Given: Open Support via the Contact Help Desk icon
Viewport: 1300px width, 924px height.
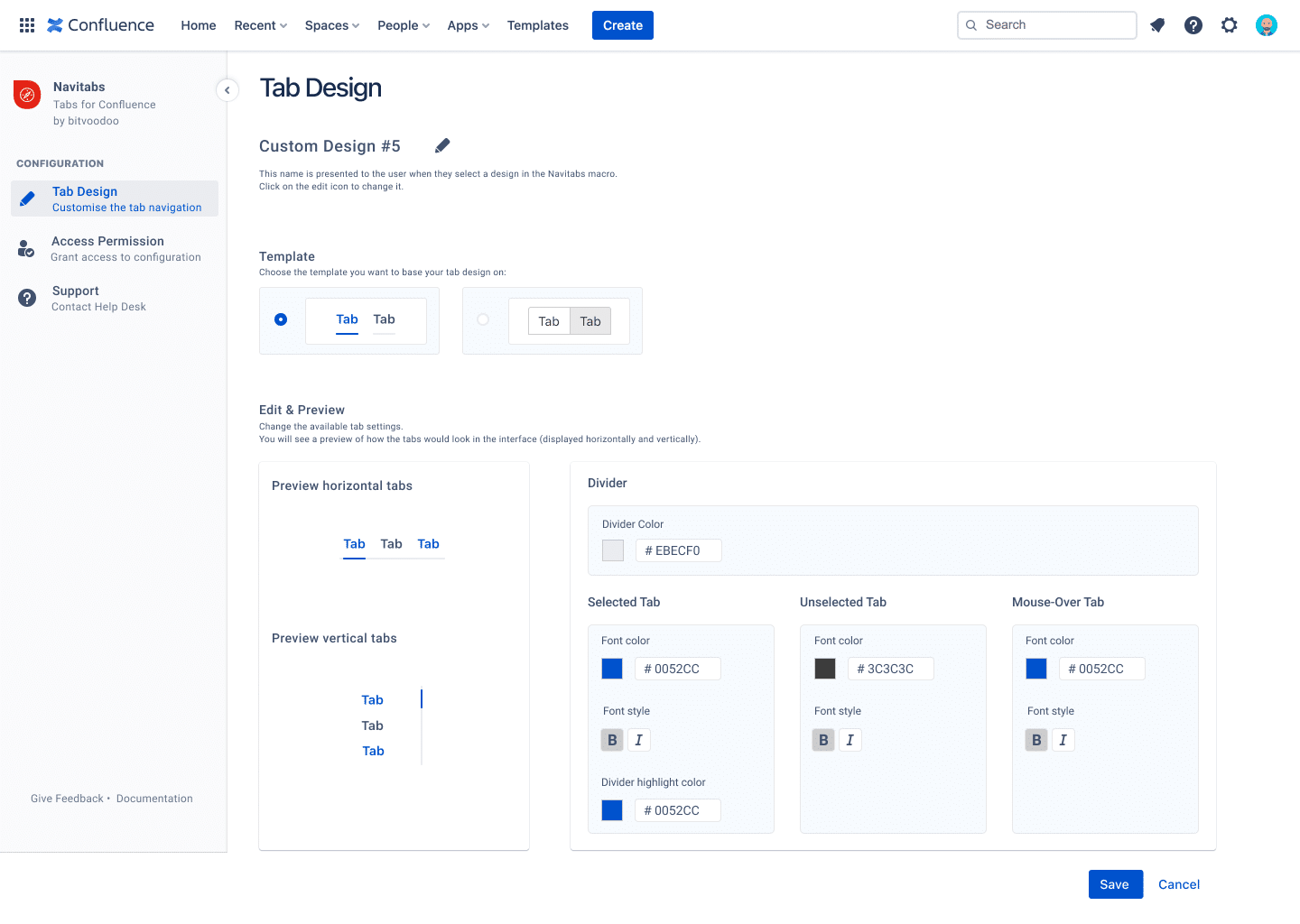Looking at the screenshot, I should [27, 297].
